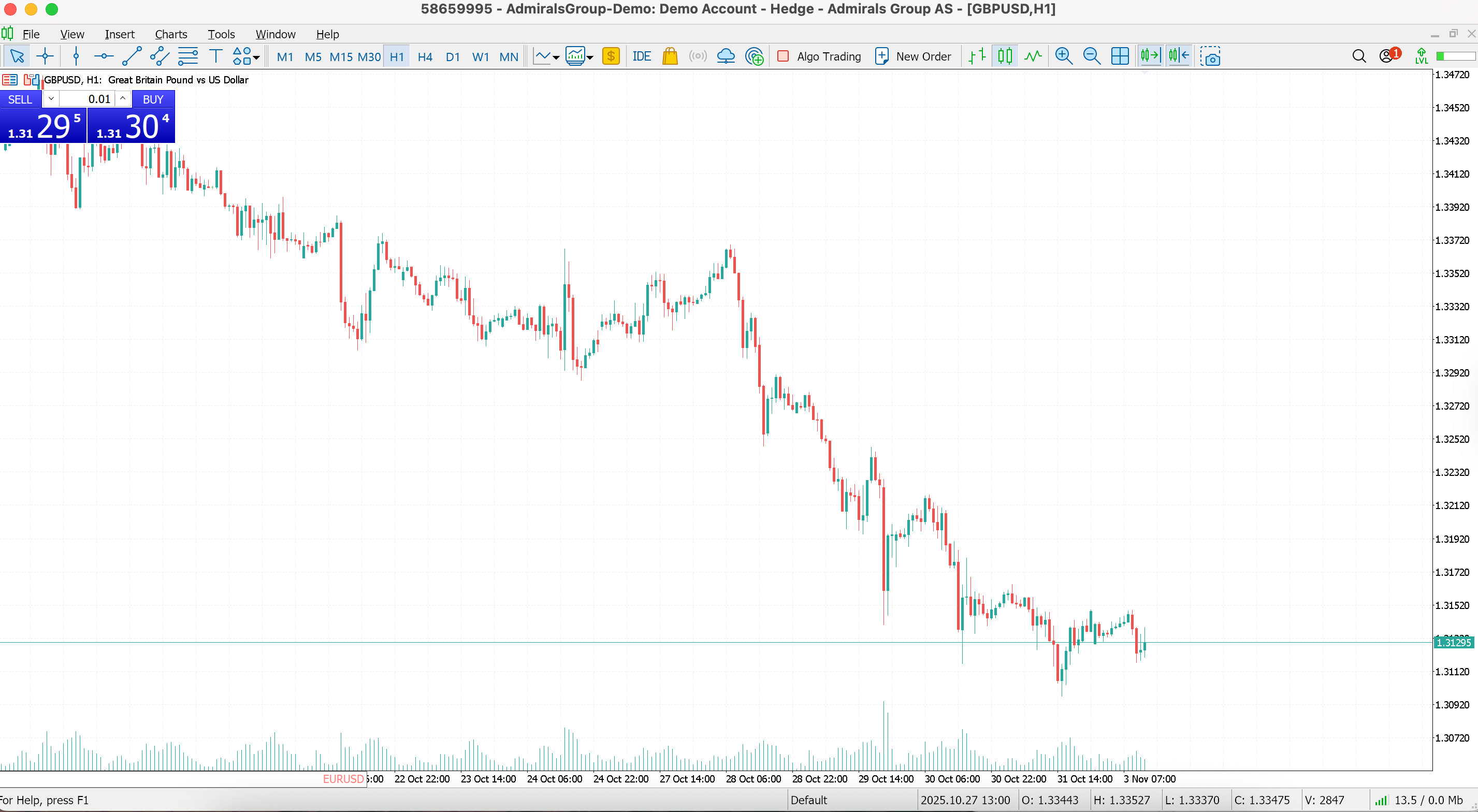Open the Window menu

click(276, 34)
